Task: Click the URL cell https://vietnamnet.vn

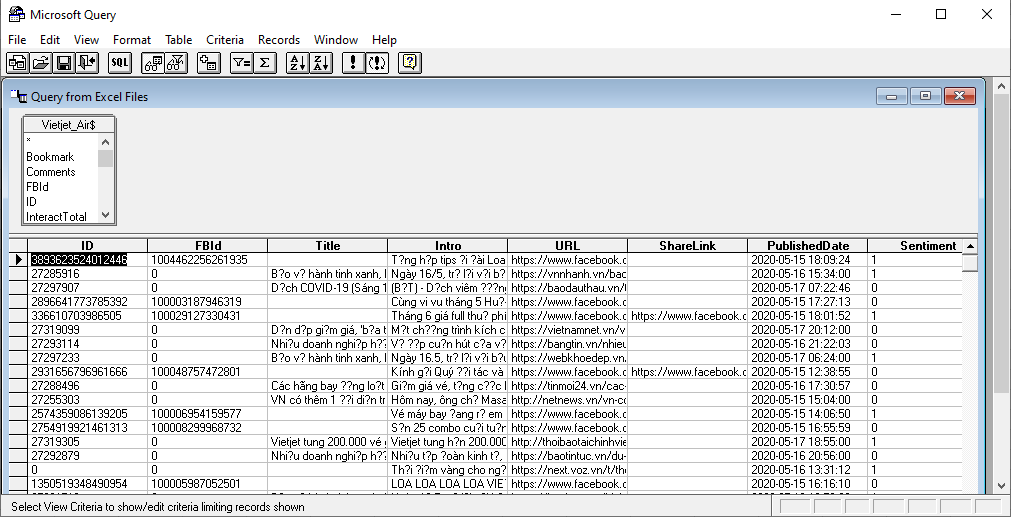Action: (567, 330)
